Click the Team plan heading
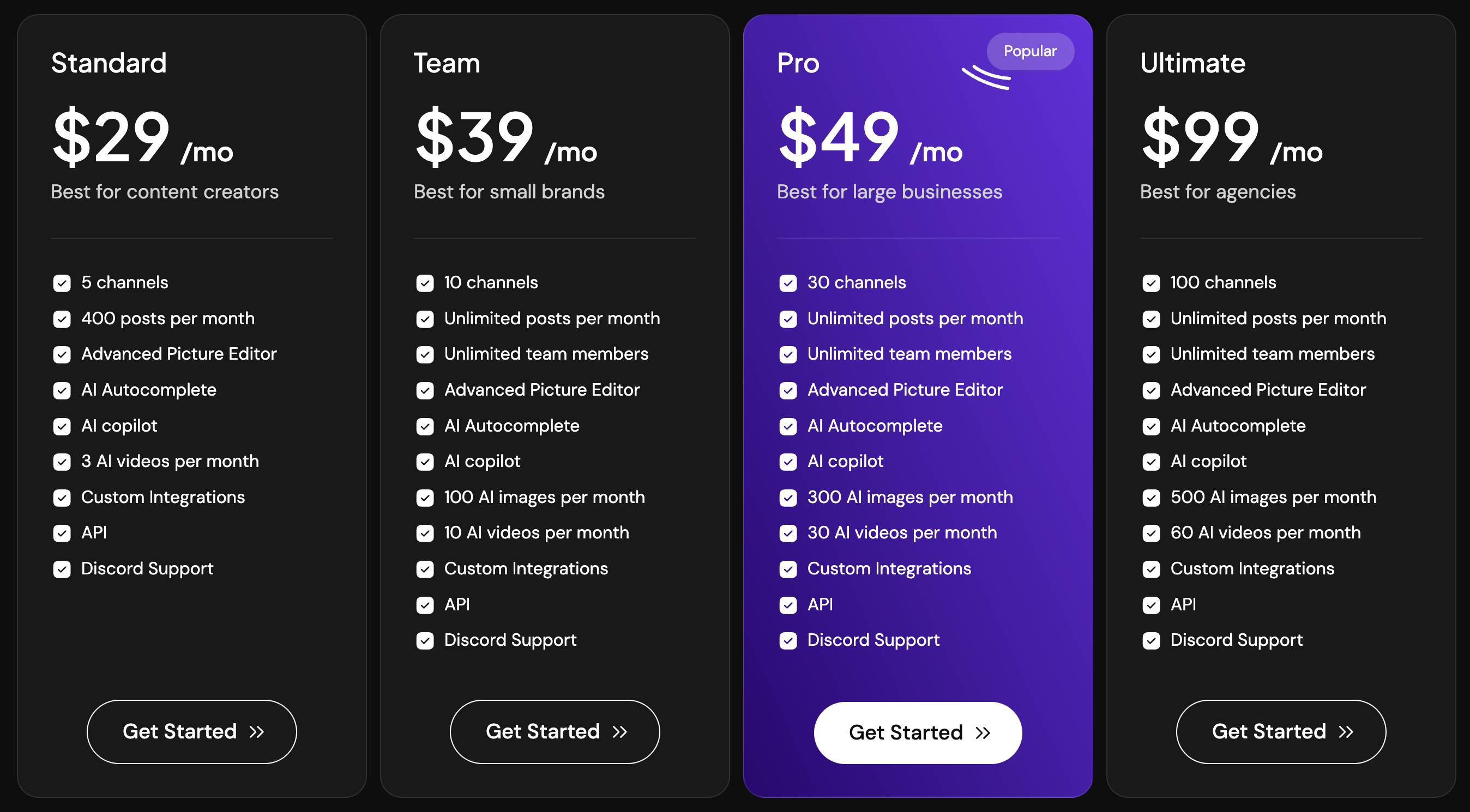 [x=447, y=63]
